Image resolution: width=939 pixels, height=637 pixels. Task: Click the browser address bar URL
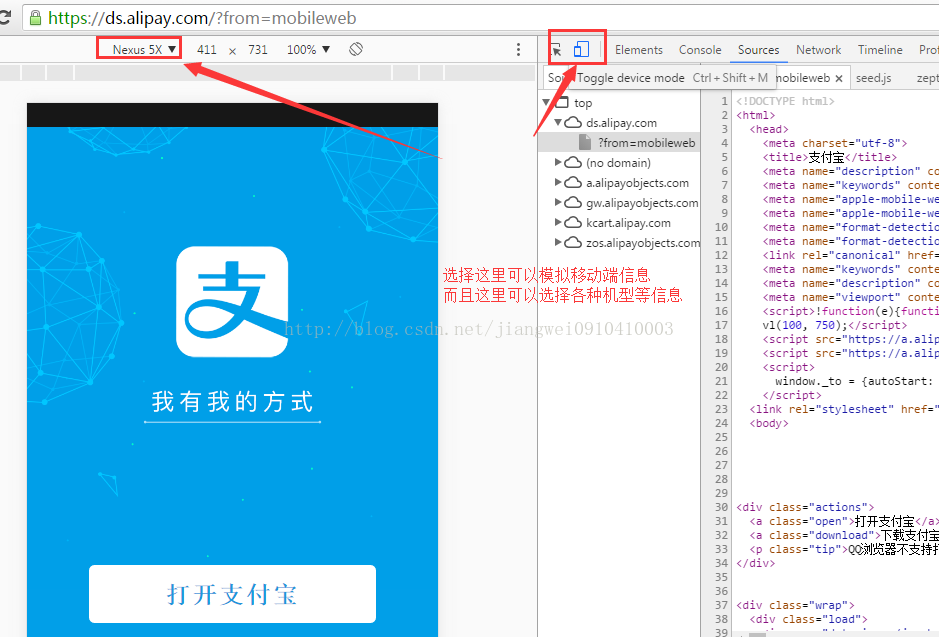click(x=202, y=18)
